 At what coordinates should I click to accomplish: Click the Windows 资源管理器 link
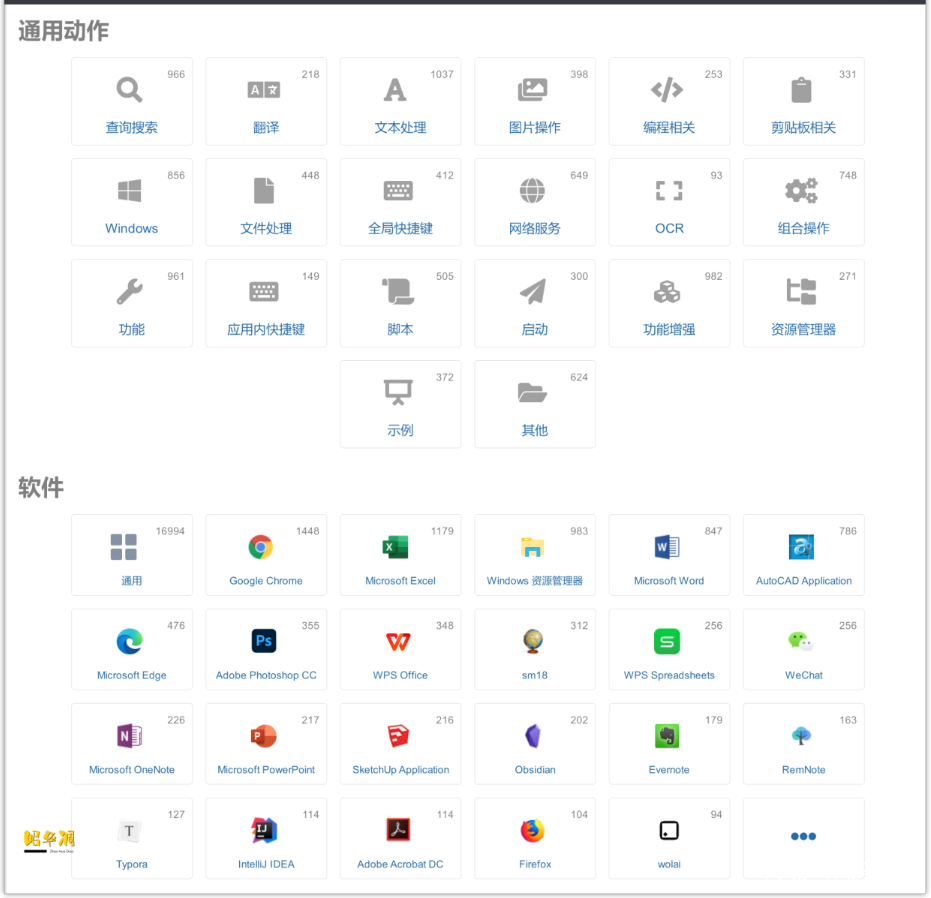[534, 581]
